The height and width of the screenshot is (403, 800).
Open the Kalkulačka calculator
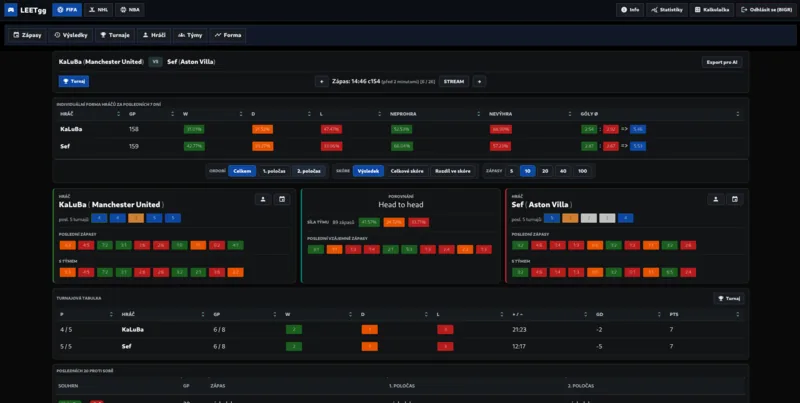712,10
